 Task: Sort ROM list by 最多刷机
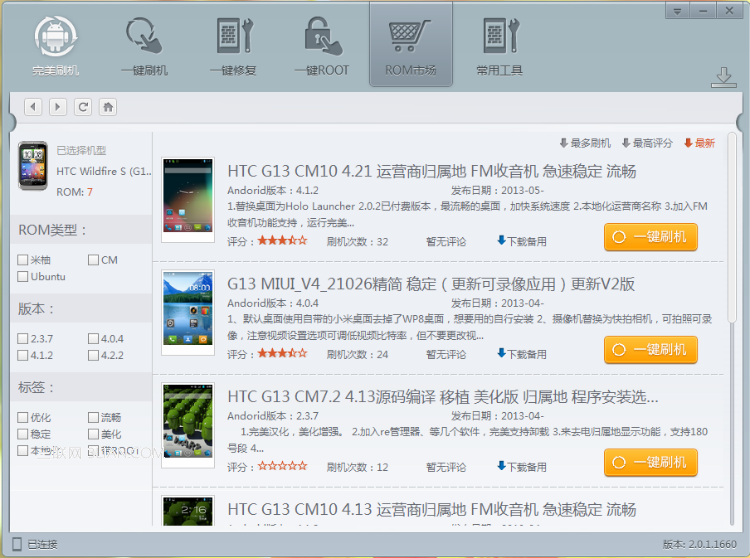pyautogui.click(x=585, y=143)
